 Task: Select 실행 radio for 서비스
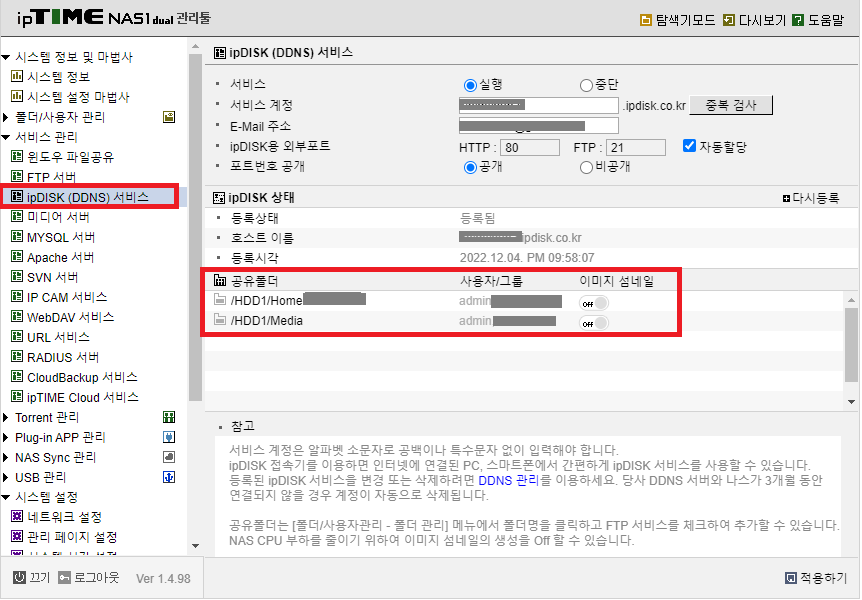click(470, 85)
